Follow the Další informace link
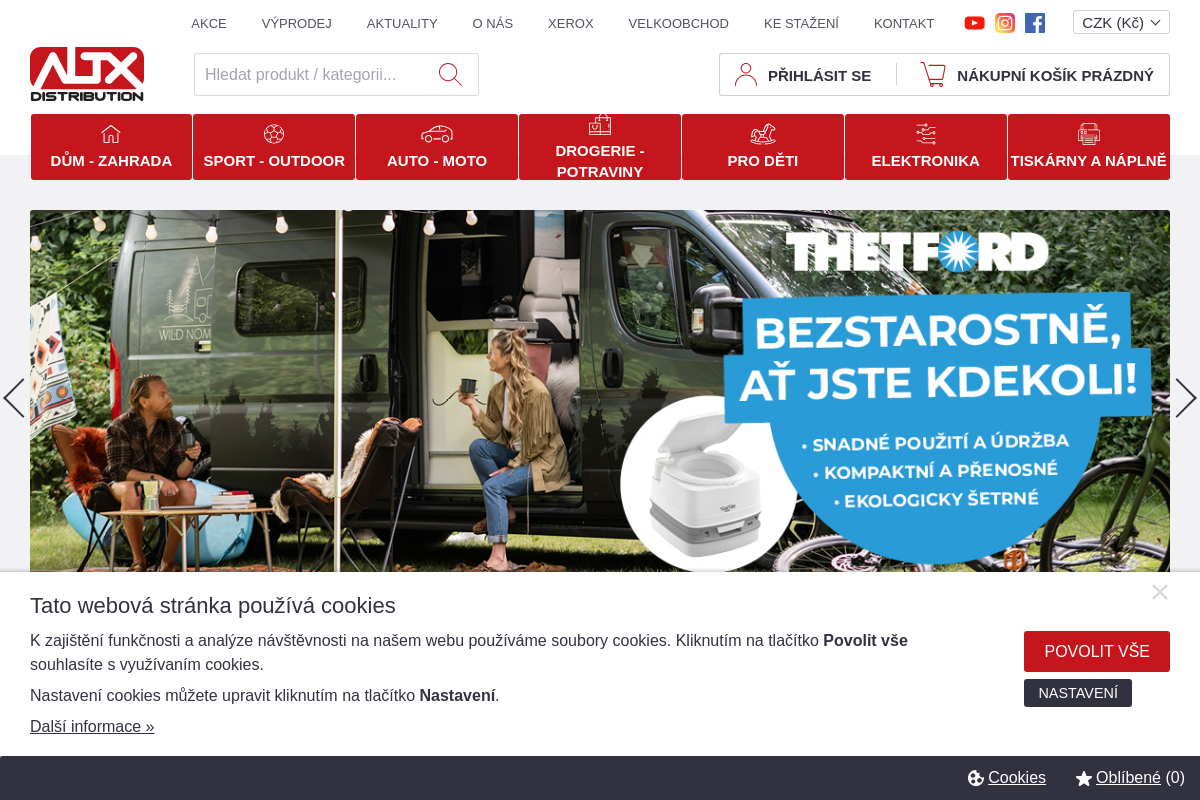 (92, 726)
